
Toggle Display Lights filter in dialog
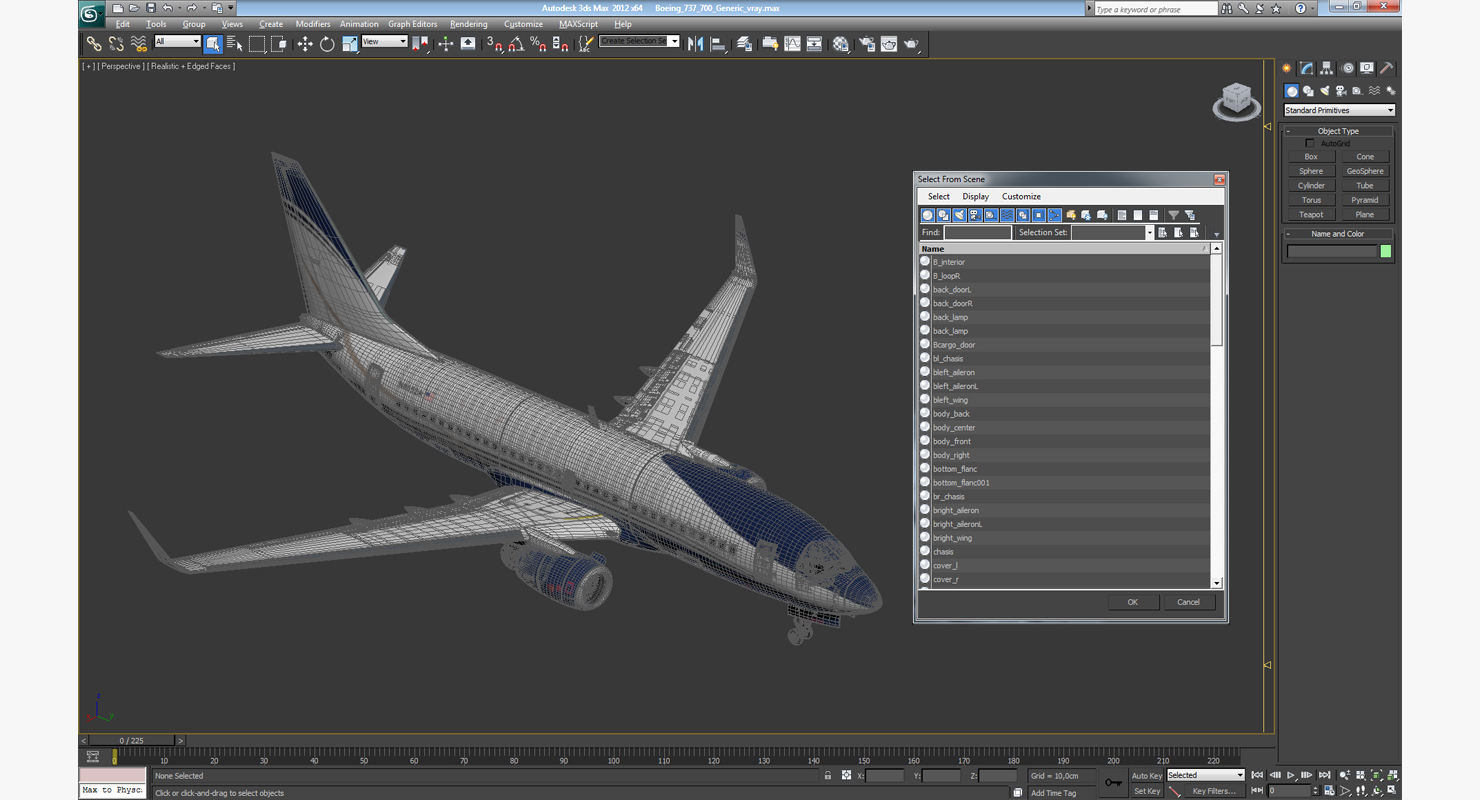pyautogui.click(x=959, y=215)
